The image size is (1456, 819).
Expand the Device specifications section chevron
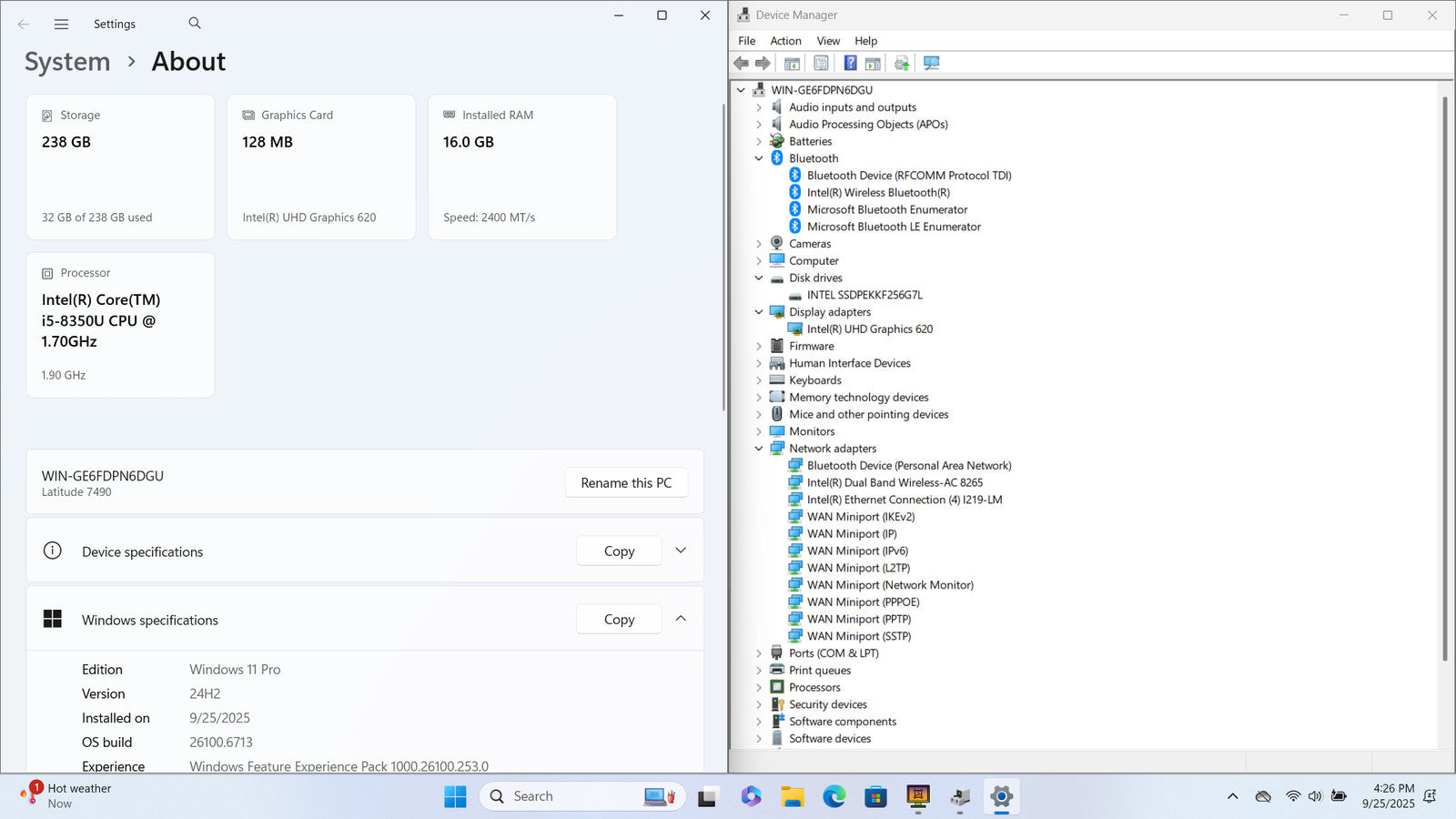[681, 551]
